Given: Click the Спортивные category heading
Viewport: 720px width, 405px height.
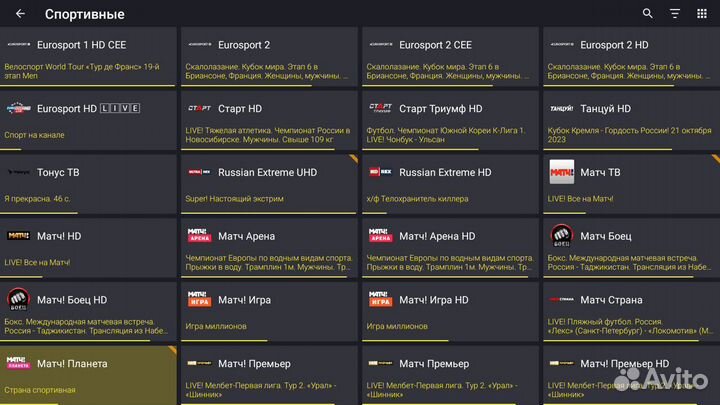Looking at the screenshot, I should point(84,14).
